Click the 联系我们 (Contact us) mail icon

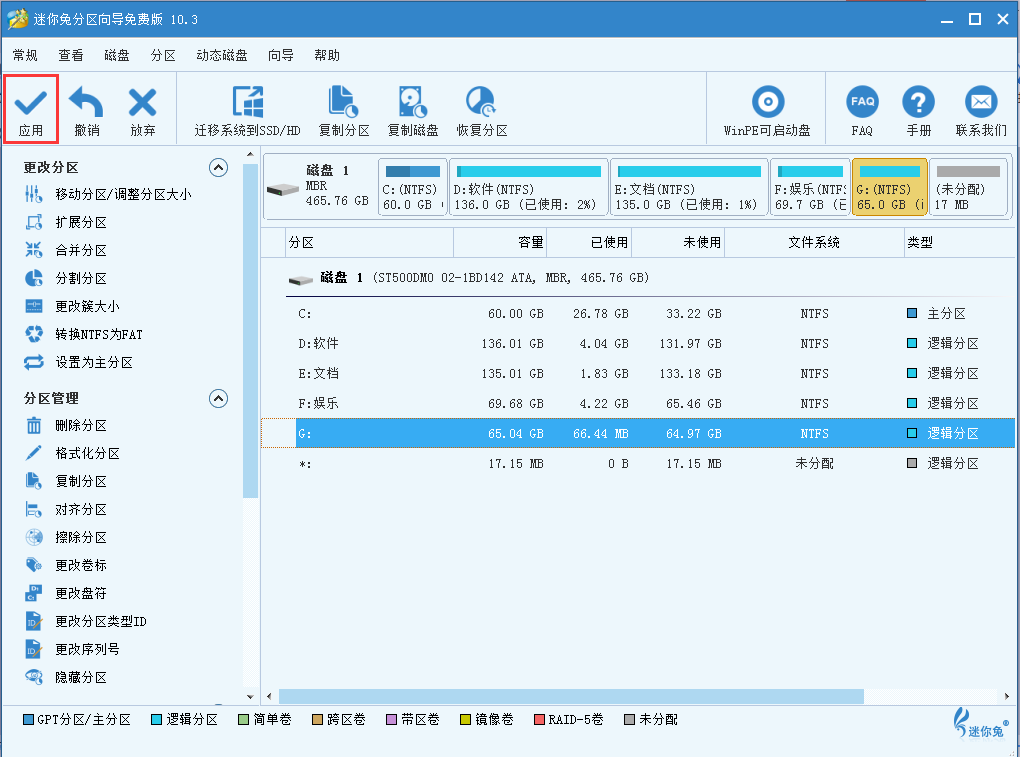(981, 102)
